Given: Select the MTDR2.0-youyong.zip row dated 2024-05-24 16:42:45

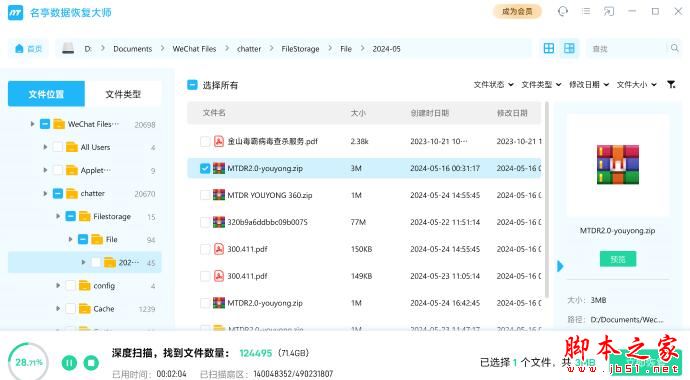Looking at the screenshot, I should tap(364, 303).
